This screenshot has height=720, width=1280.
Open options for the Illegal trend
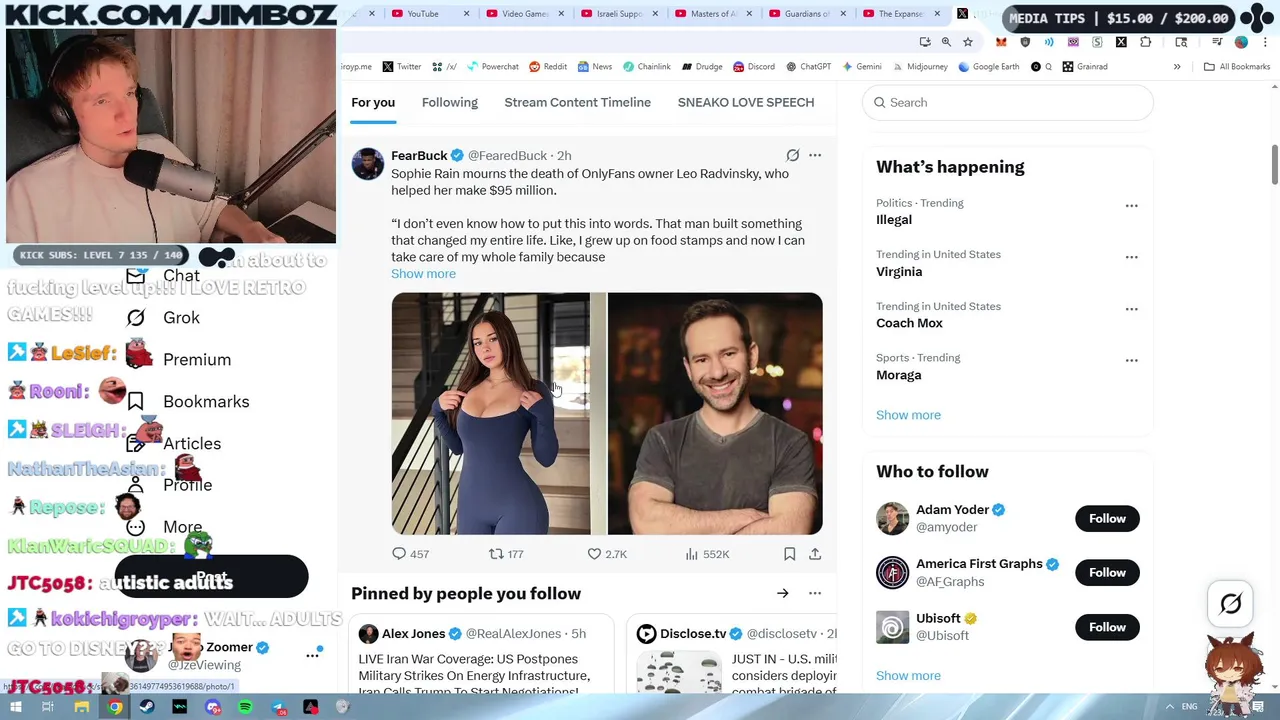pyautogui.click(x=1131, y=206)
